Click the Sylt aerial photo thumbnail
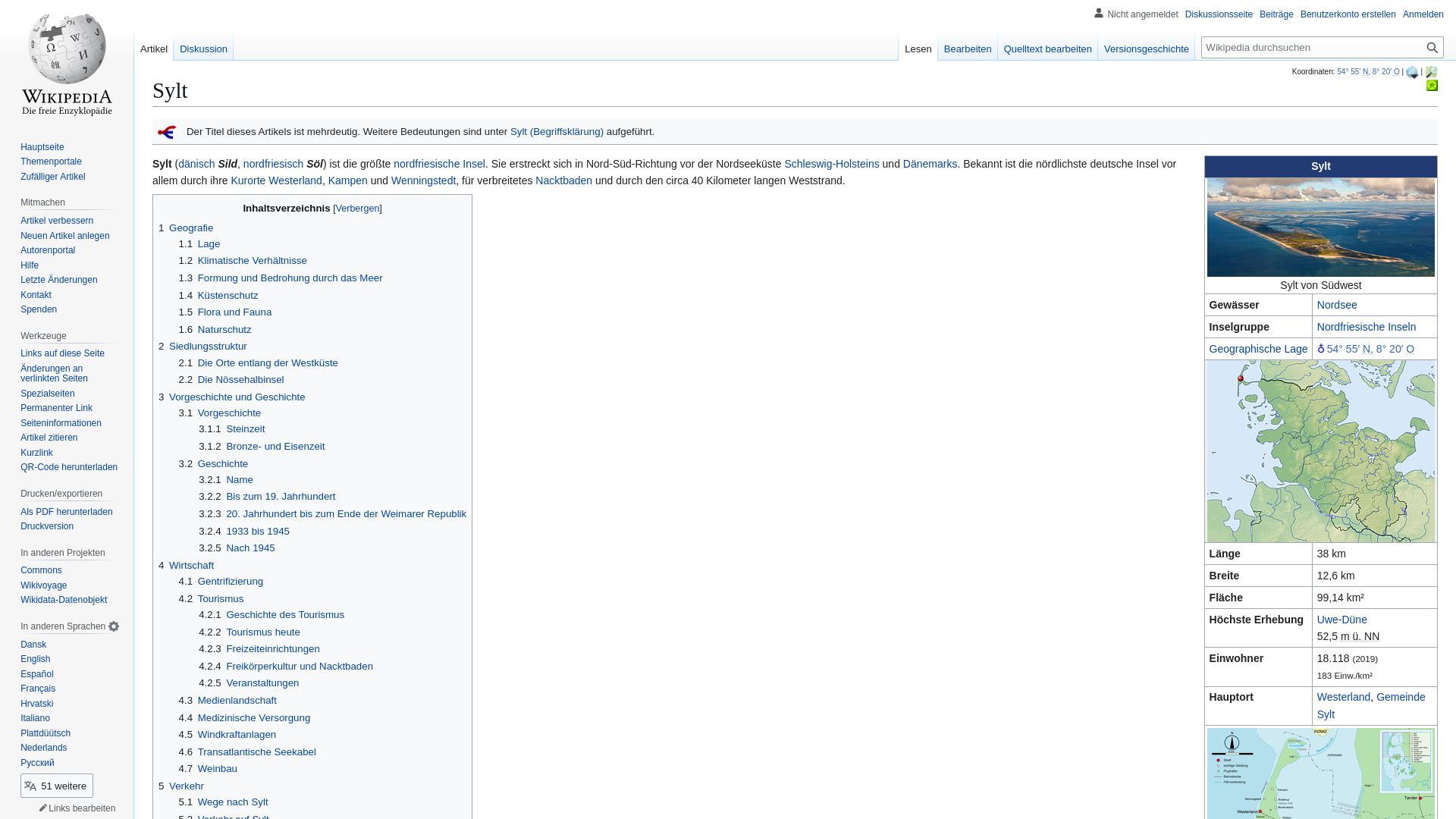This screenshot has height=819, width=1456. pyautogui.click(x=1321, y=227)
